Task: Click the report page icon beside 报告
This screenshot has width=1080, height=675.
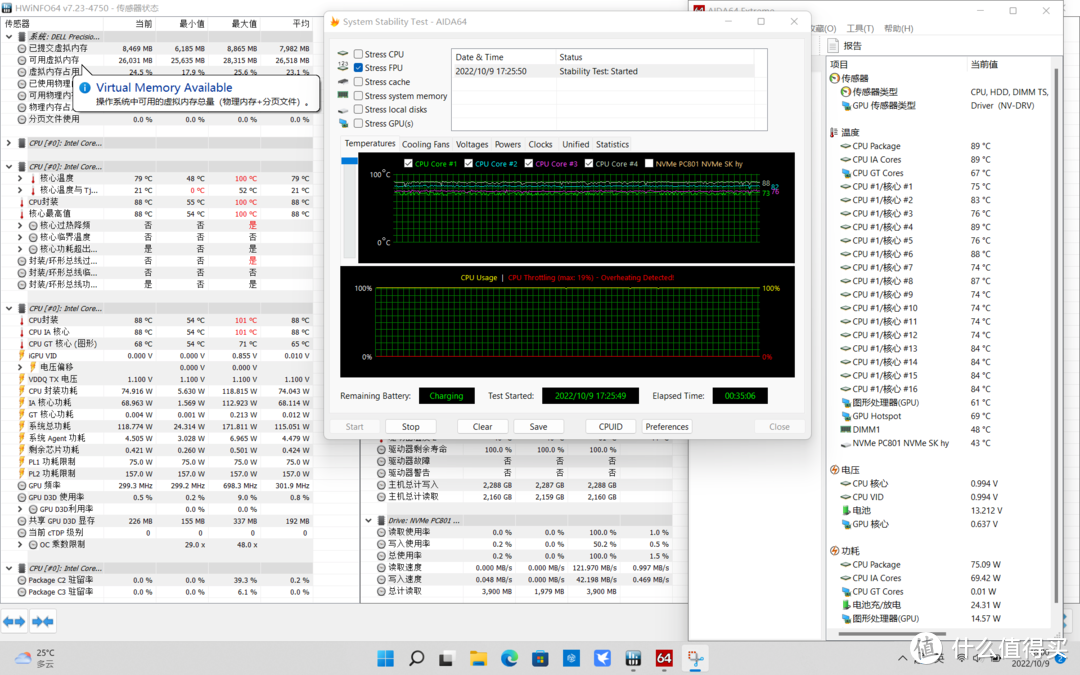Action: click(x=833, y=45)
